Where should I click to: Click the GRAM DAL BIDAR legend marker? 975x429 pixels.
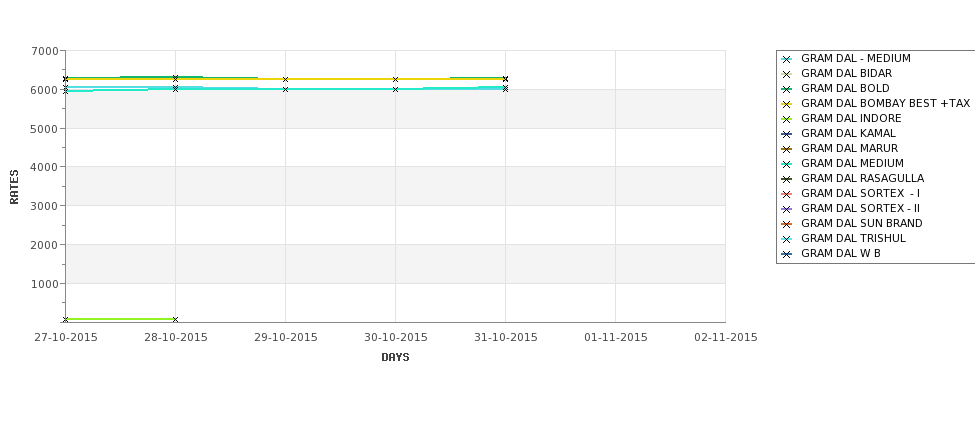coord(787,74)
